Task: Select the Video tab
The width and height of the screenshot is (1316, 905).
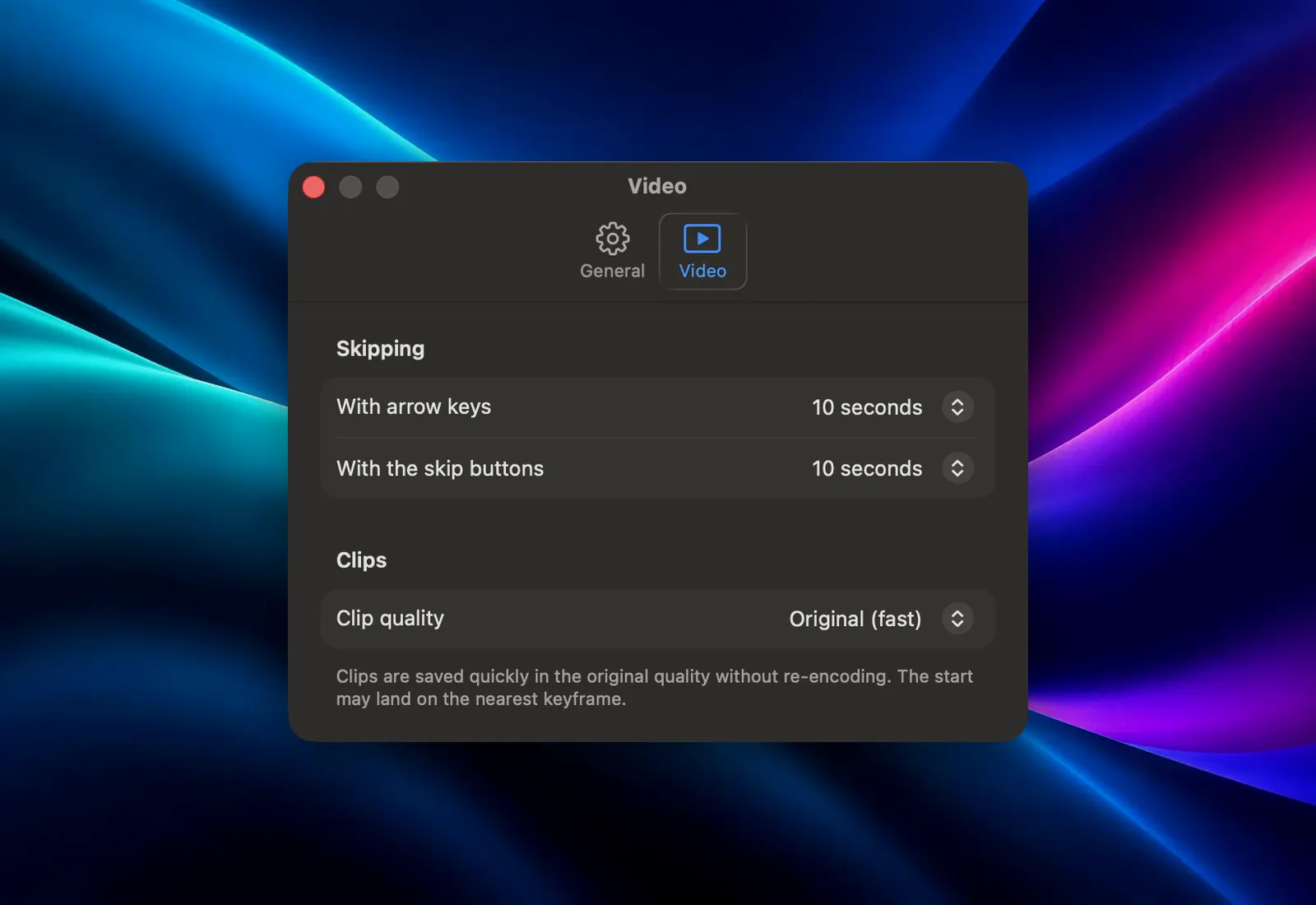Action: tap(702, 252)
